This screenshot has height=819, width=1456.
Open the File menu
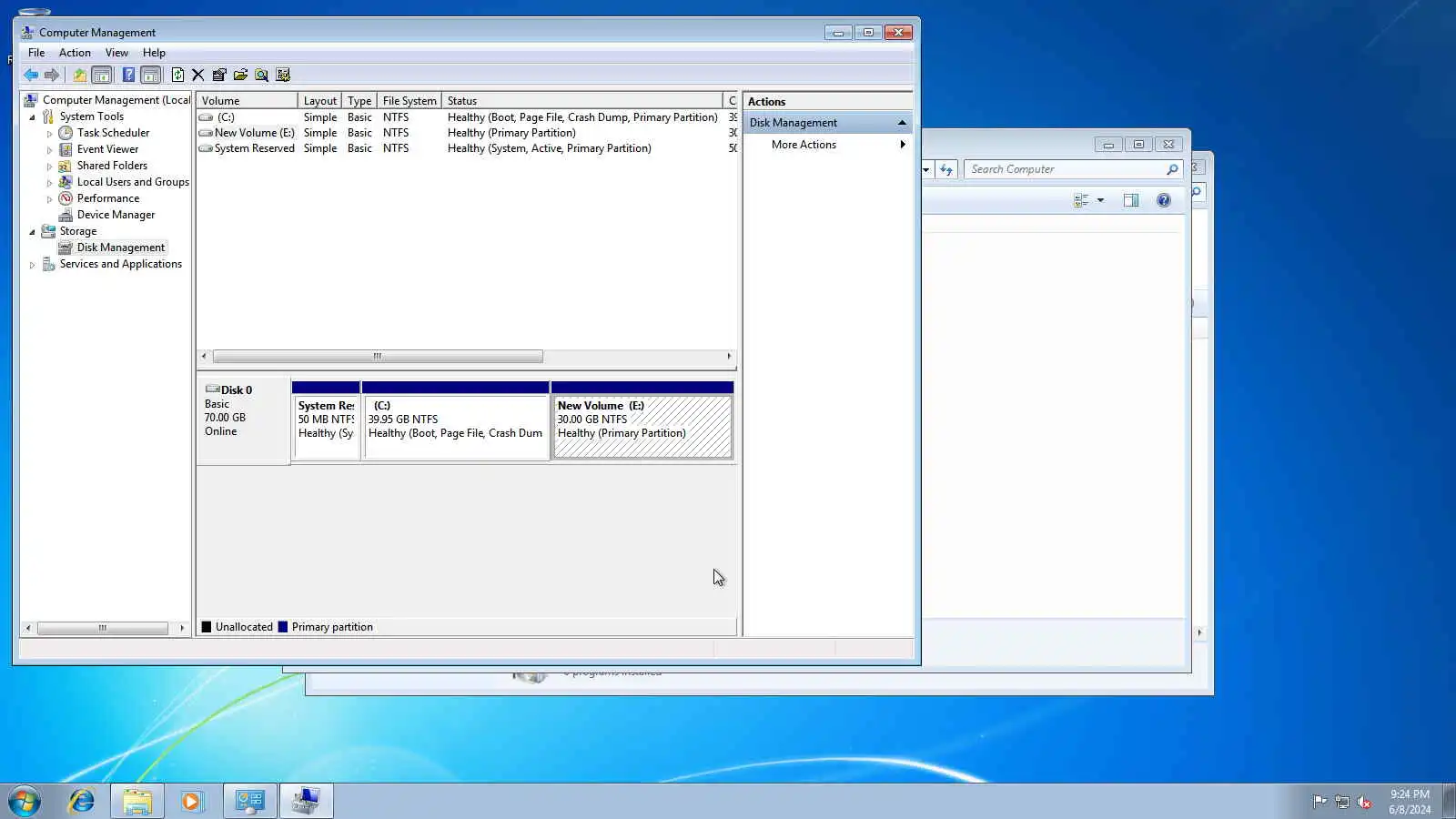[x=36, y=53]
